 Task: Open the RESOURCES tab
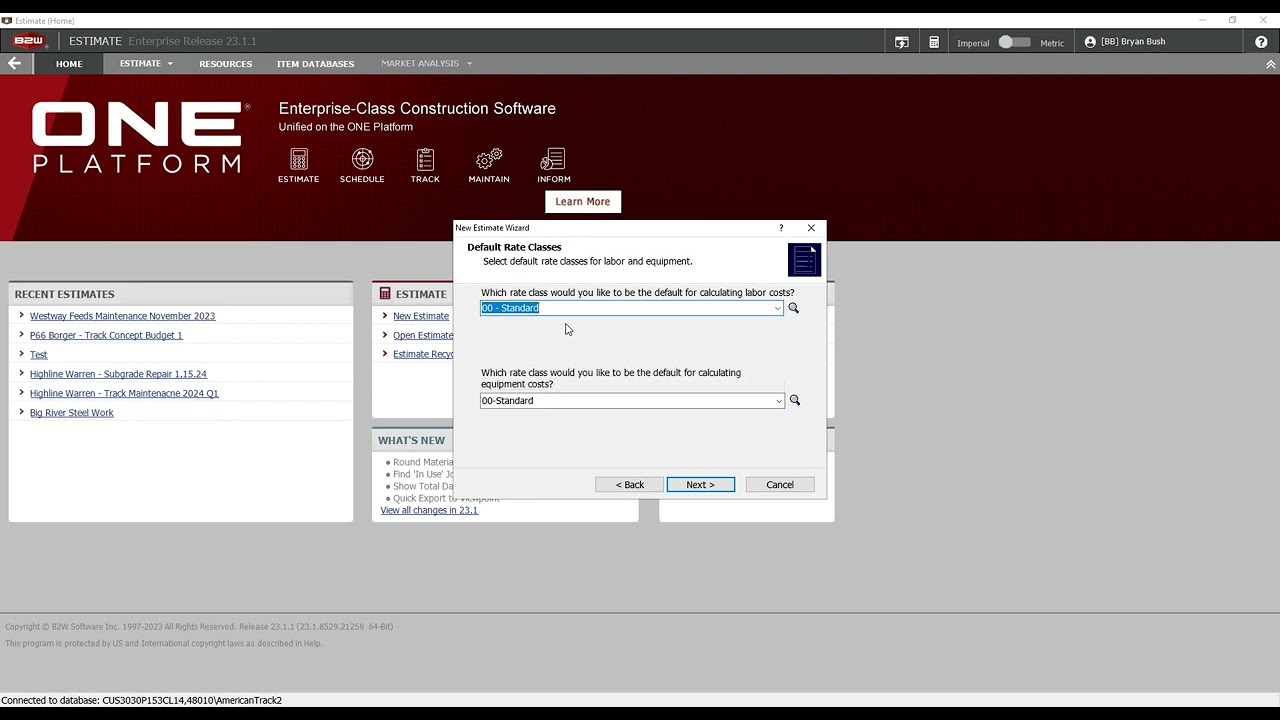[225, 64]
